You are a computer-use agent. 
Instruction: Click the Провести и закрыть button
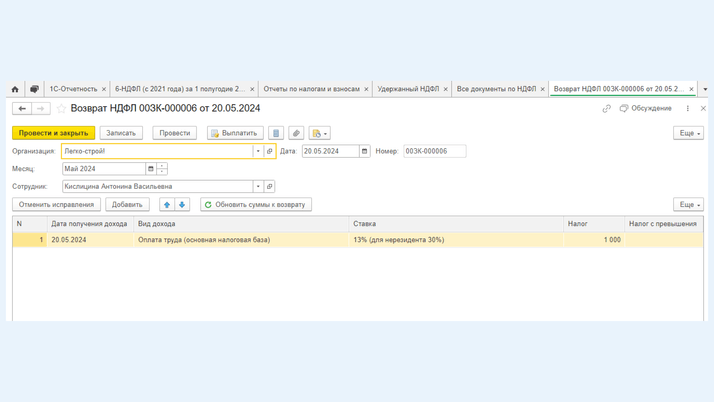(54, 133)
